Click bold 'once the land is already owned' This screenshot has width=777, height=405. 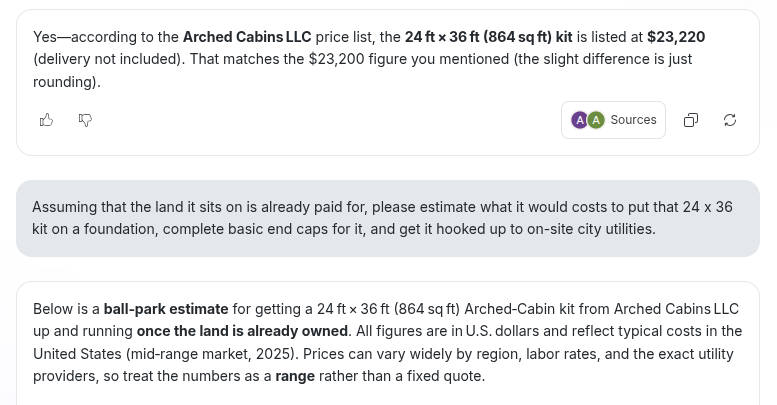[242, 331]
